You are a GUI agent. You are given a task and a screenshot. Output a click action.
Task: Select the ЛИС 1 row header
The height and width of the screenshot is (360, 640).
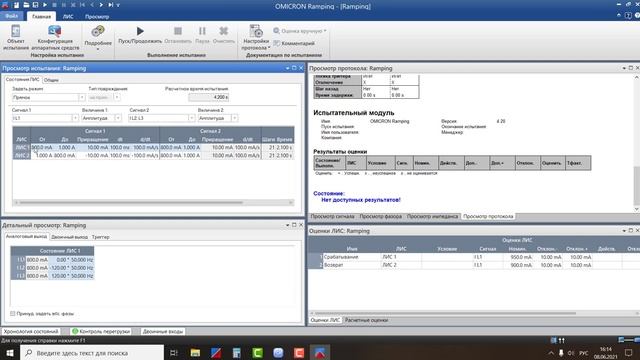tap(22, 147)
